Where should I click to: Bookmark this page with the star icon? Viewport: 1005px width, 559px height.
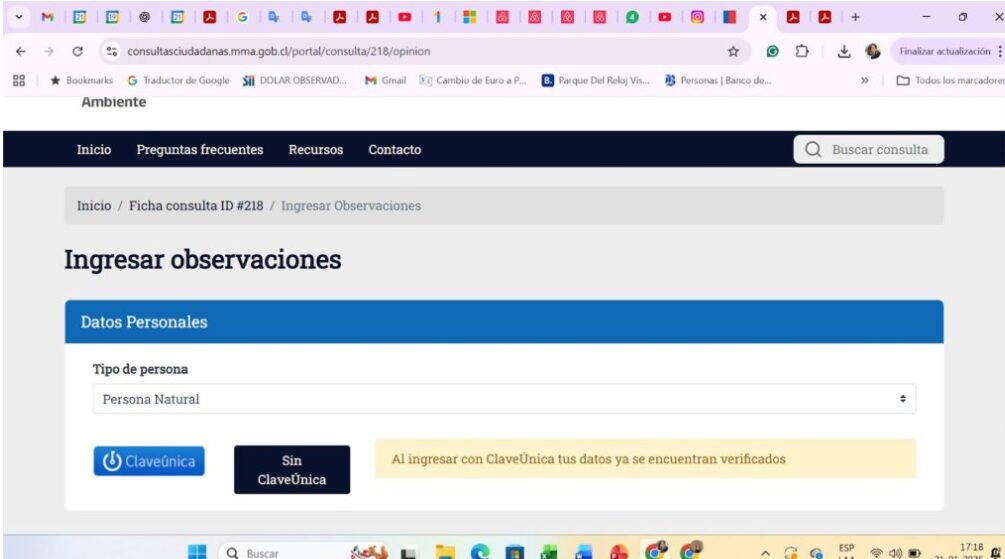pos(733,51)
